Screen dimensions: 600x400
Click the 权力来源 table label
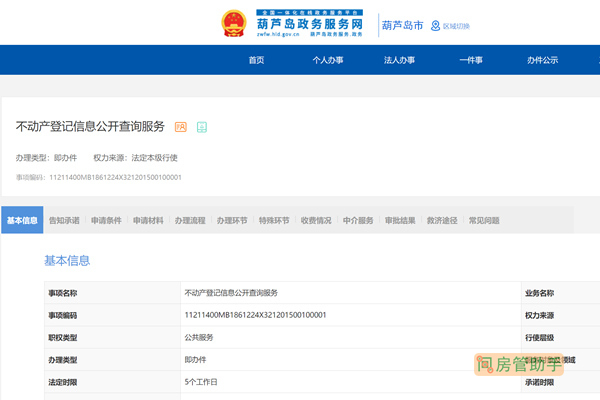540,315
